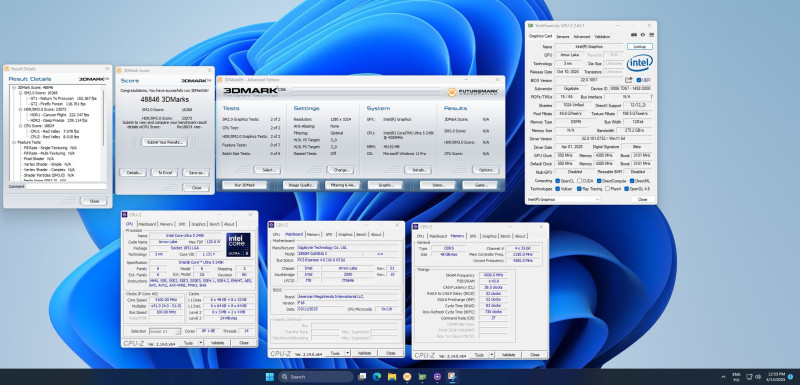This screenshot has width=800, height=385.
Task: Click the Comment input field in Result Details
Action: 66,187
